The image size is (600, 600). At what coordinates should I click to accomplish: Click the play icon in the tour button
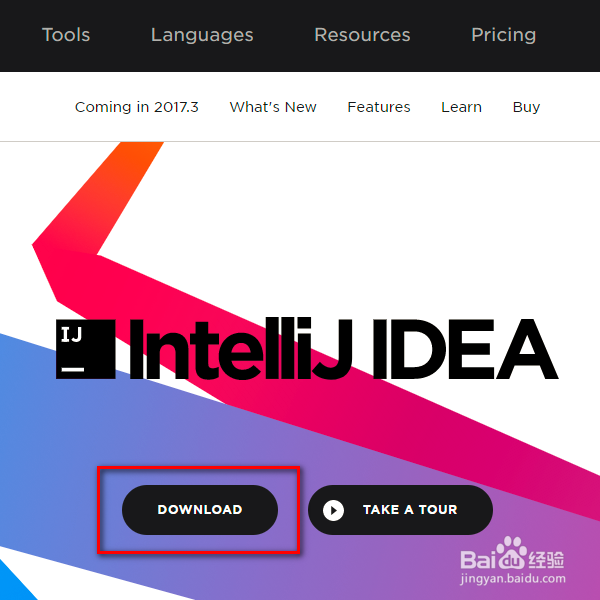point(333,510)
